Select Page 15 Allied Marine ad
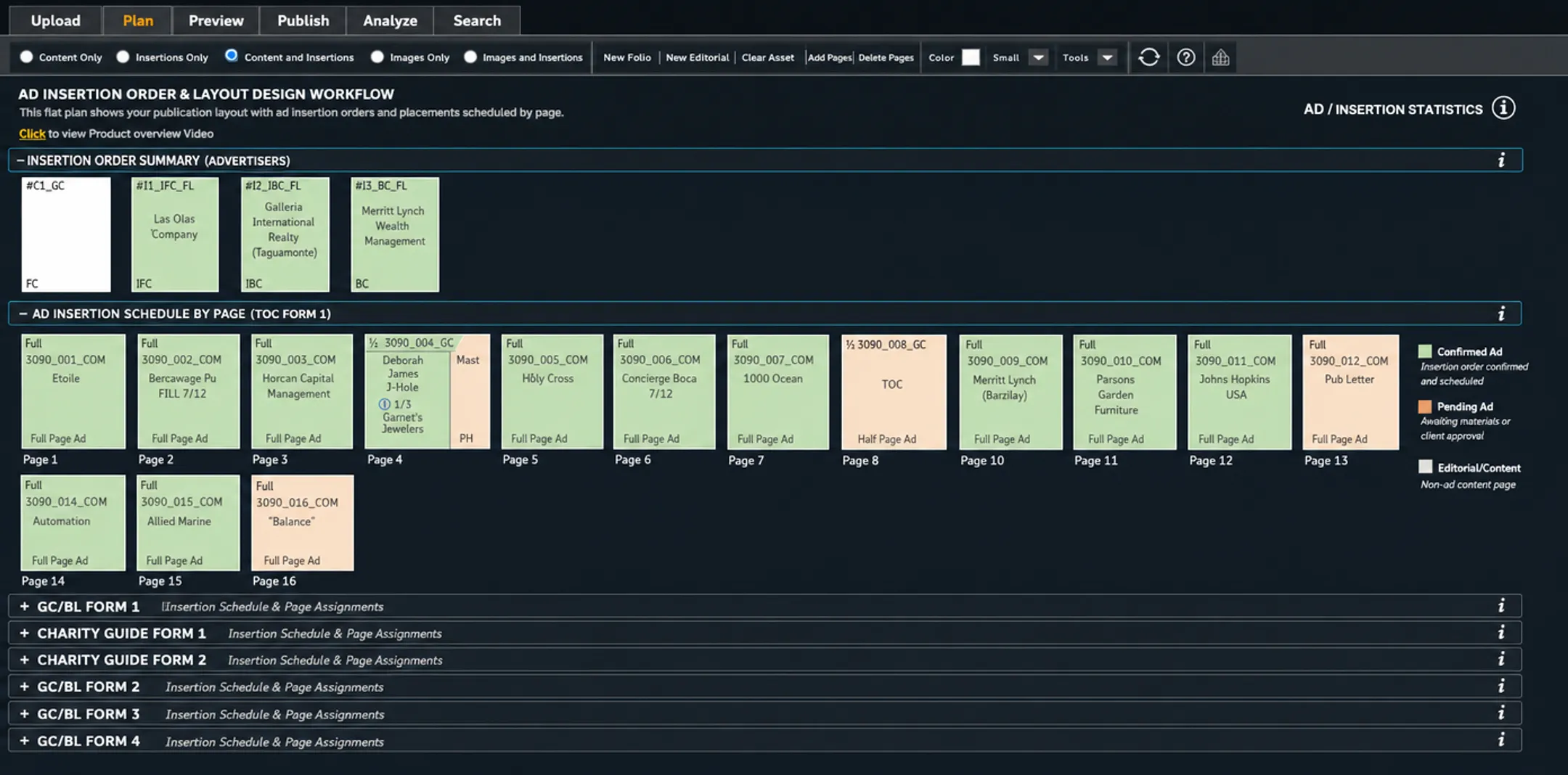 (188, 522)
